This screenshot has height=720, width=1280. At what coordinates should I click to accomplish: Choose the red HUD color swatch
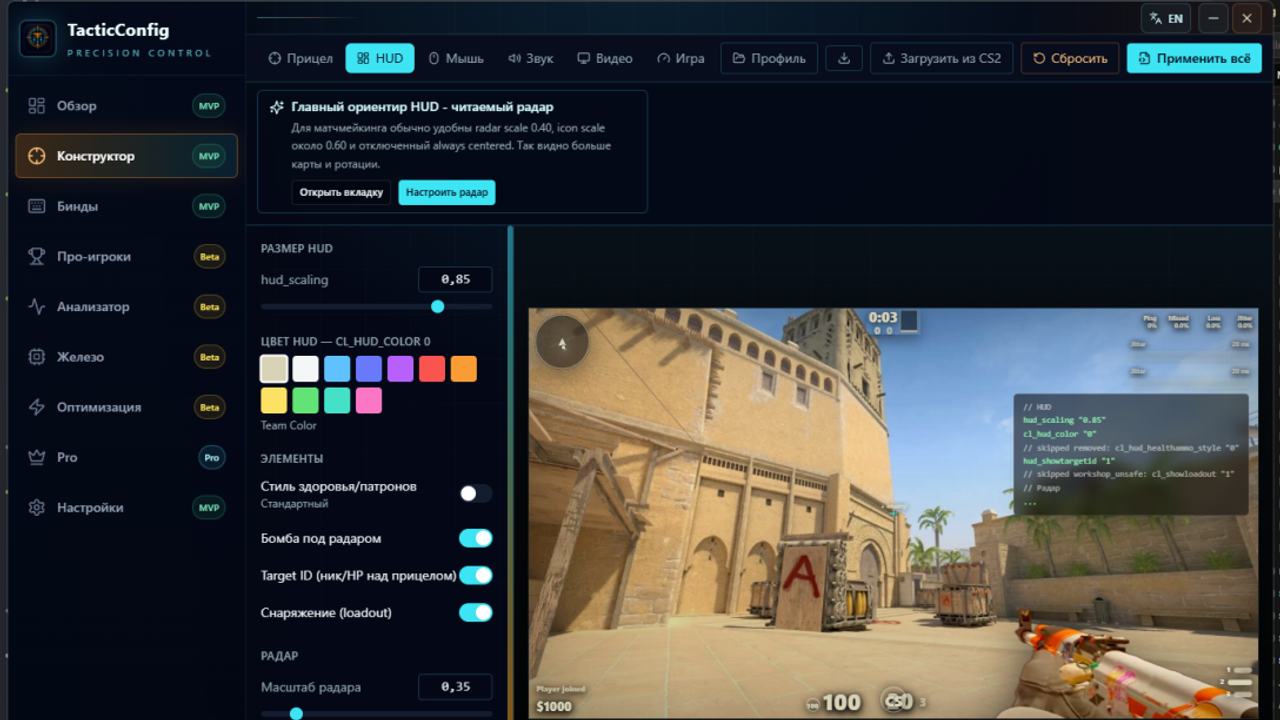(432, 369)
